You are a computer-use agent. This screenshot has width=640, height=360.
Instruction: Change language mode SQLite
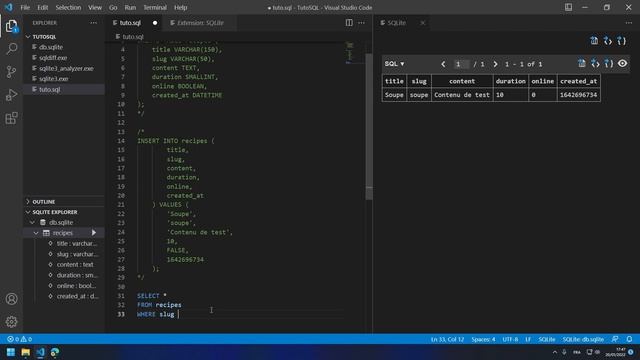pyautogui.click(x=547, y=339)
